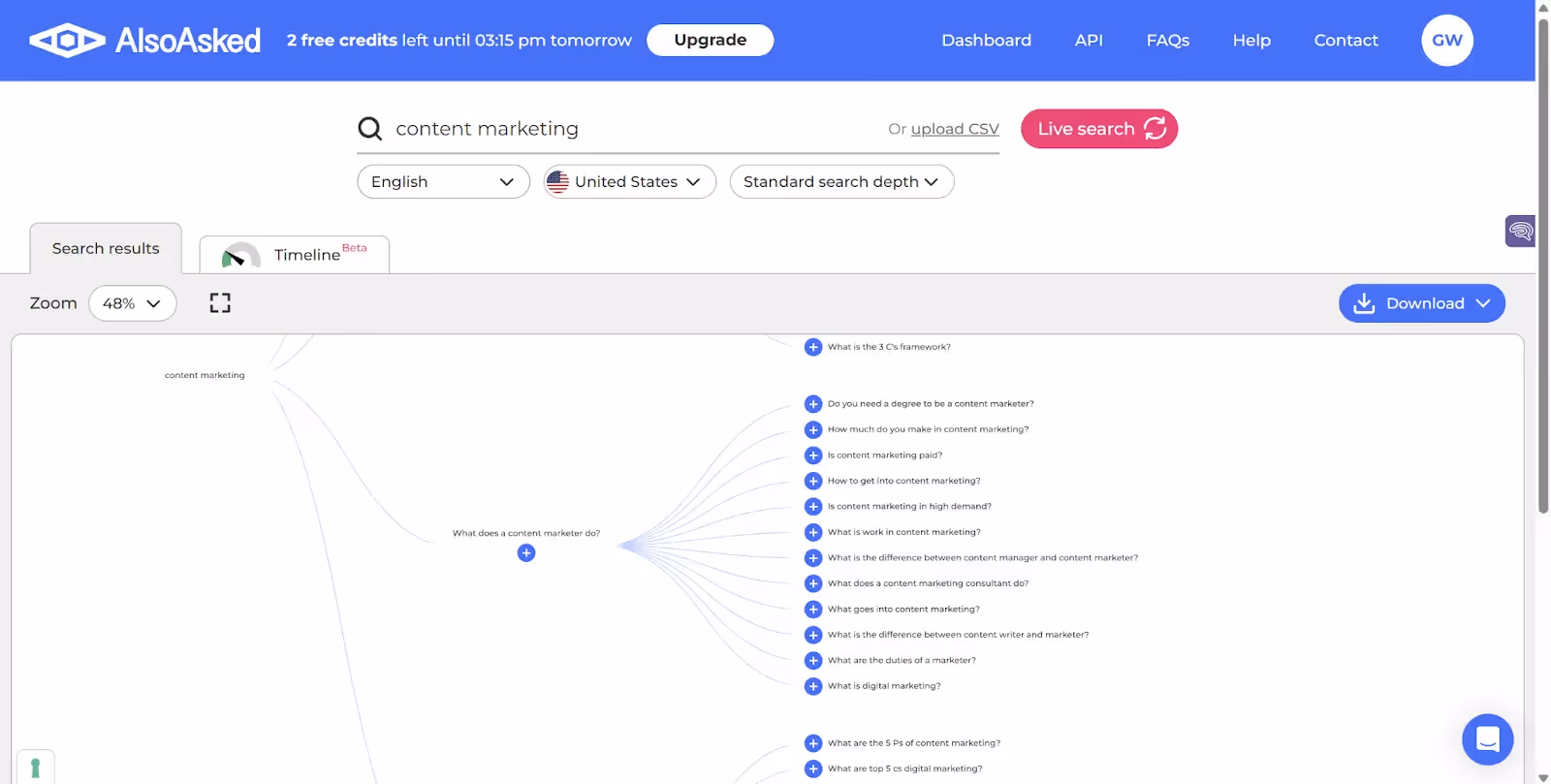Click 'How much do you make in content marketing?' text
Viewport: 1551px width, 784px height.
[928, 429]
